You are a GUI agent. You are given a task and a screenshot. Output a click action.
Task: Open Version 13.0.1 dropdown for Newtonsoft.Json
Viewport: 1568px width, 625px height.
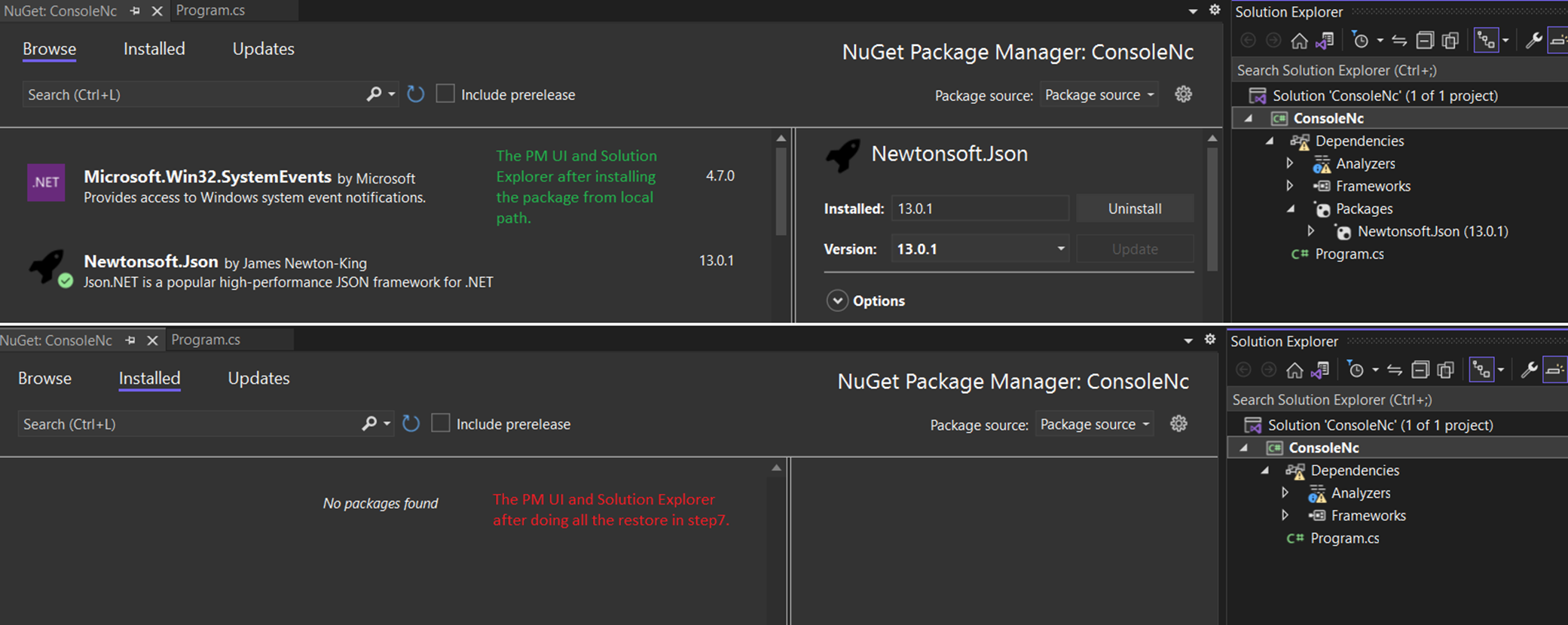[980, 248]
